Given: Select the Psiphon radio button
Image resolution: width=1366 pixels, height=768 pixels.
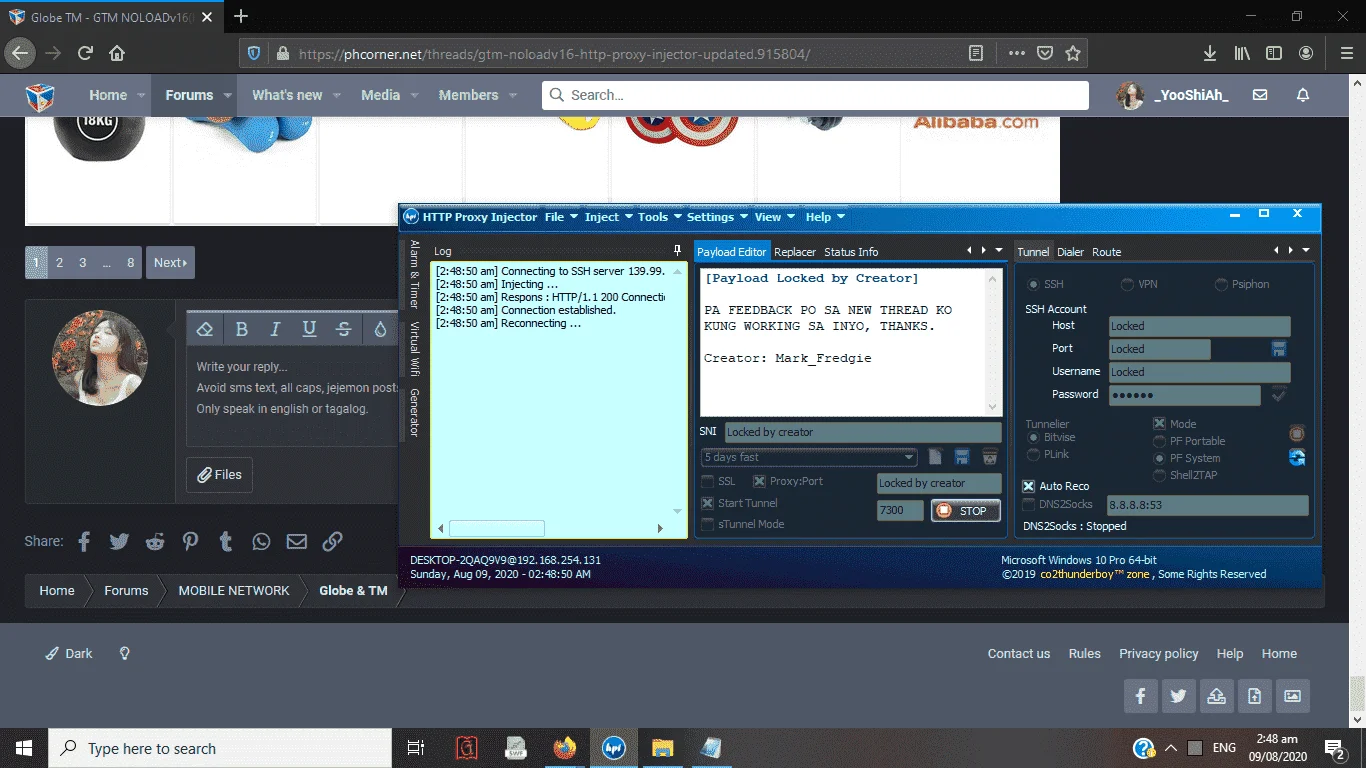Looking at the screenshot, I should point(1221,284).
